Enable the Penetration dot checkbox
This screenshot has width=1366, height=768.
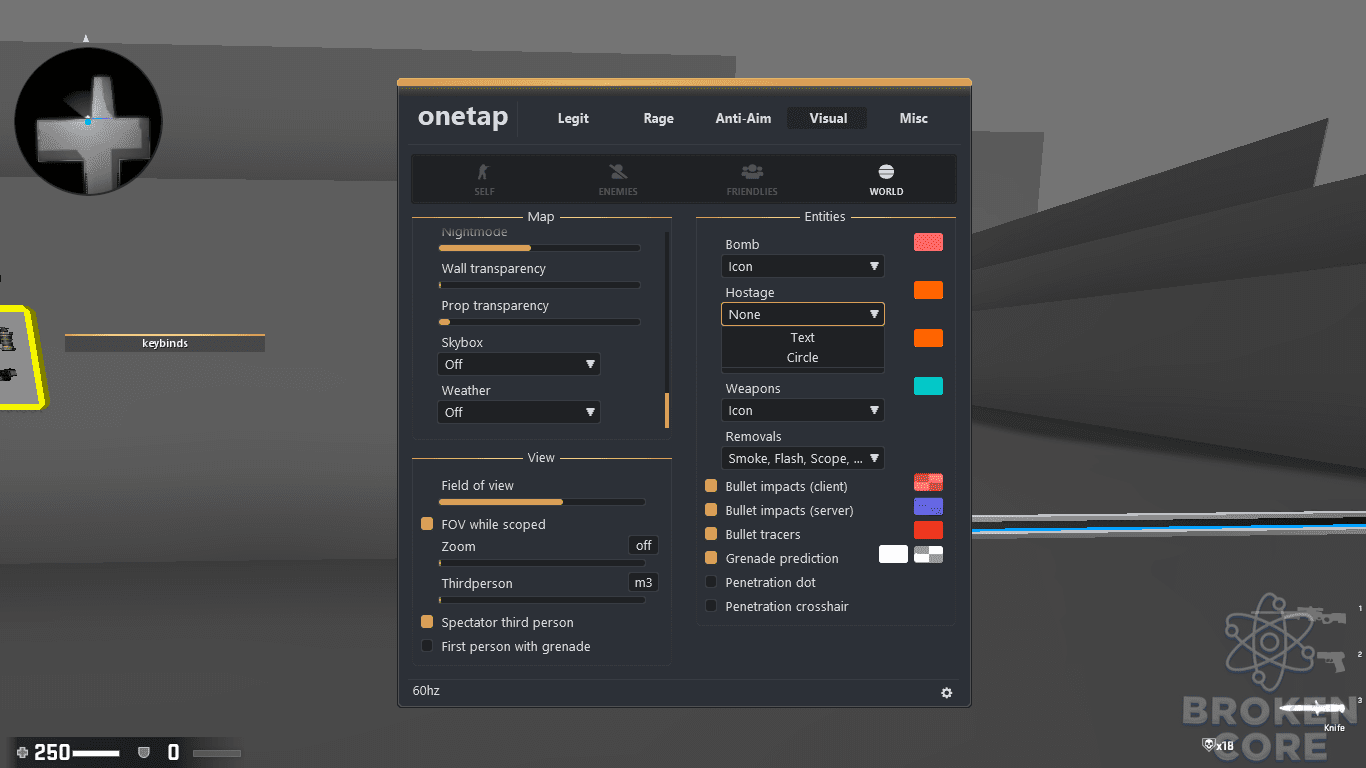pyautogui.click(x=711, y=582)
